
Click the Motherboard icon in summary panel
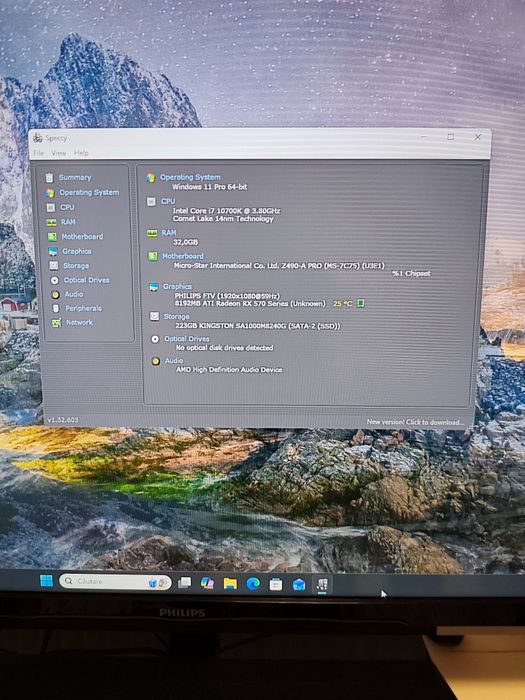click(153, 256)
